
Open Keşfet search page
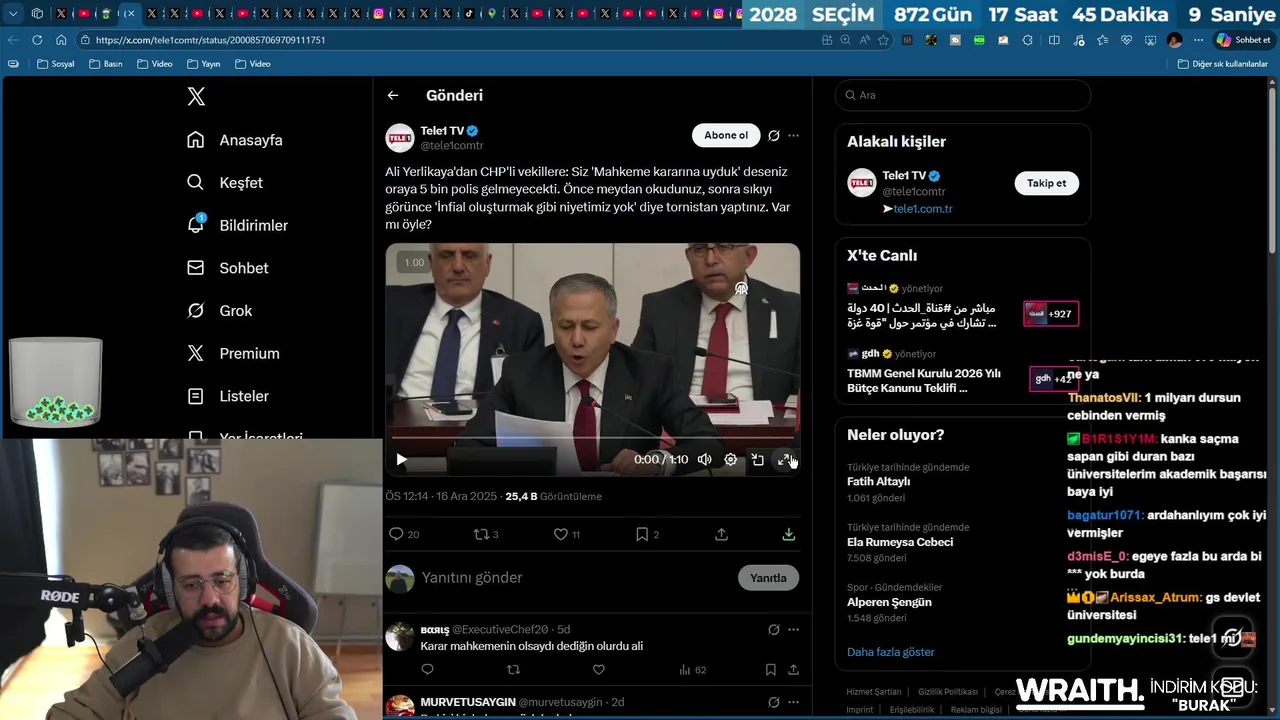(225, 183)
